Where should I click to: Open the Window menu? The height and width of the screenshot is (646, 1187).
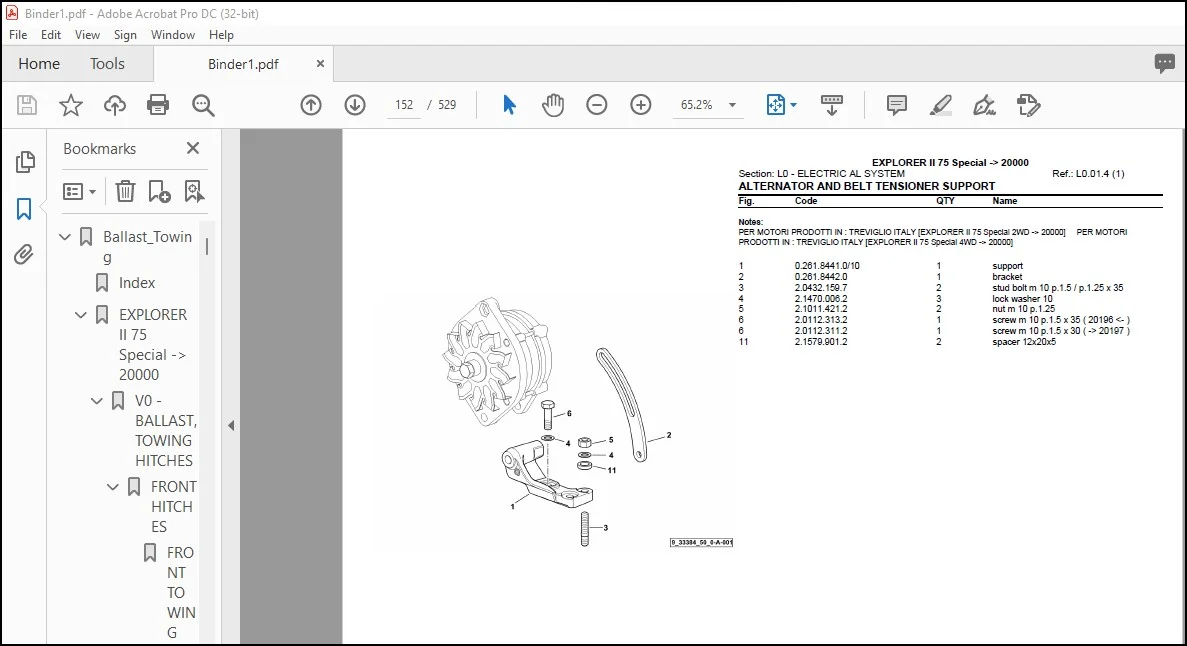tap(173, 35)
